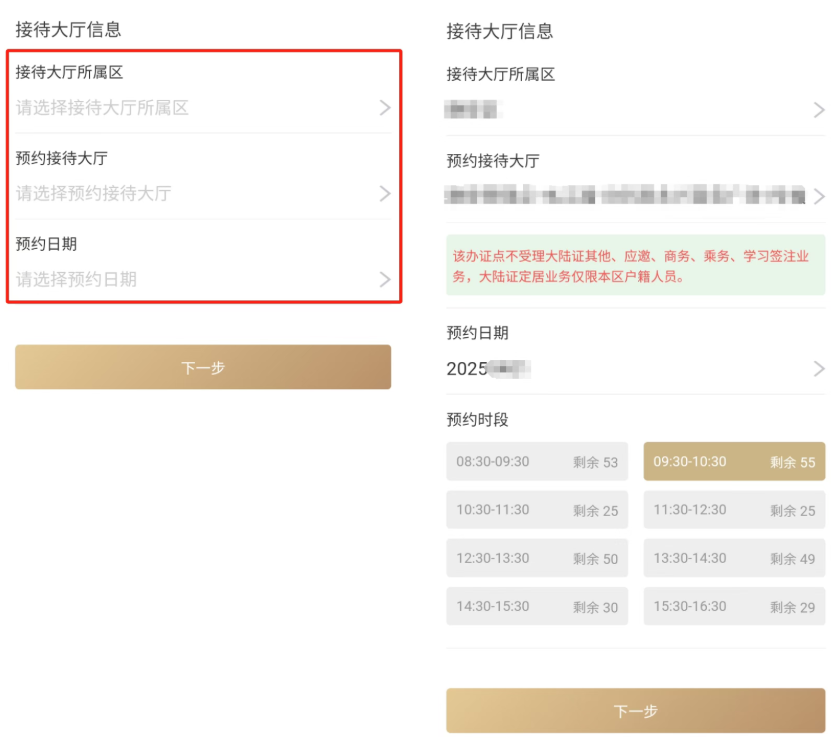Tap the 请选择预约日期 placeholder field

77,280
